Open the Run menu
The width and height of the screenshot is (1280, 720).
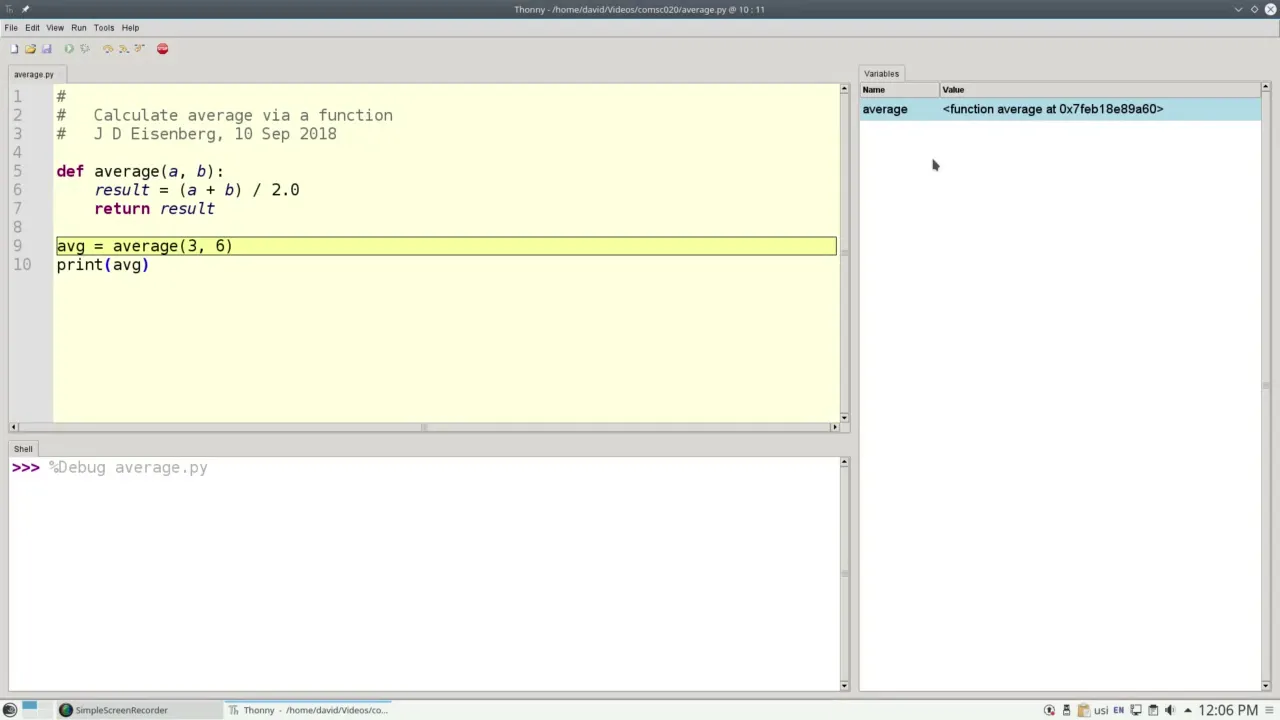79,28
